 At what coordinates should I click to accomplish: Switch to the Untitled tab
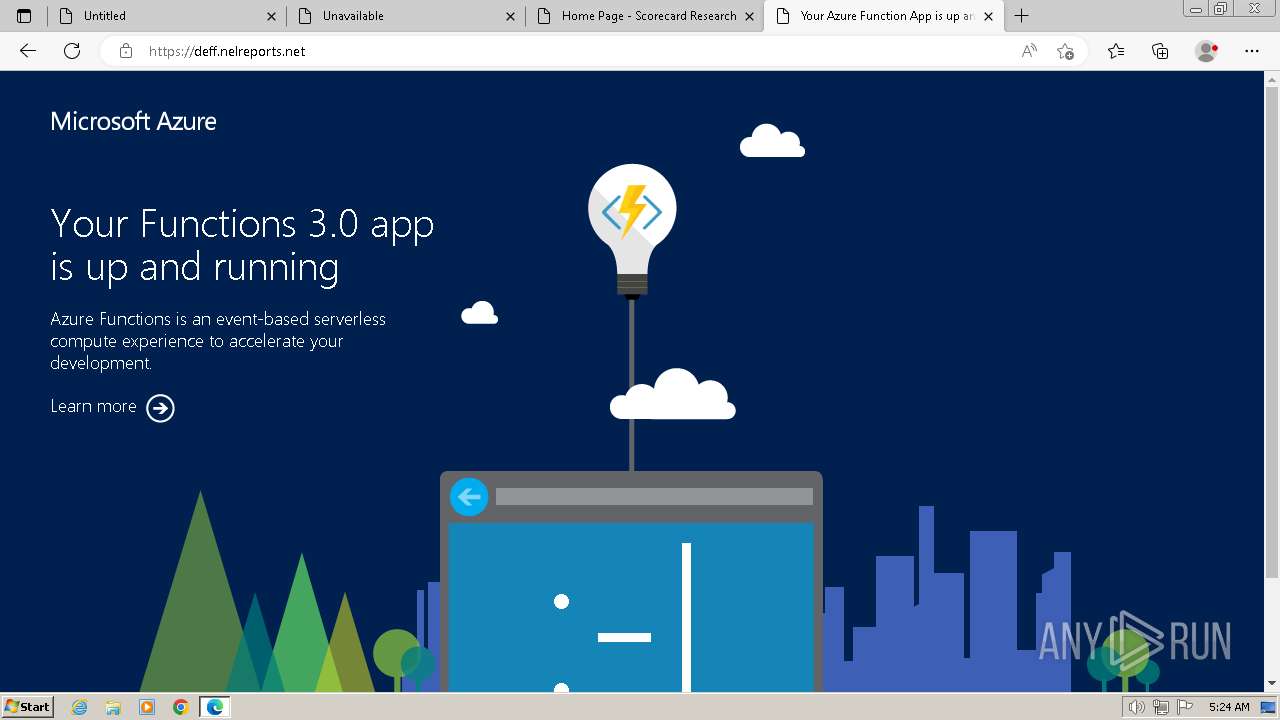point(167,16)
